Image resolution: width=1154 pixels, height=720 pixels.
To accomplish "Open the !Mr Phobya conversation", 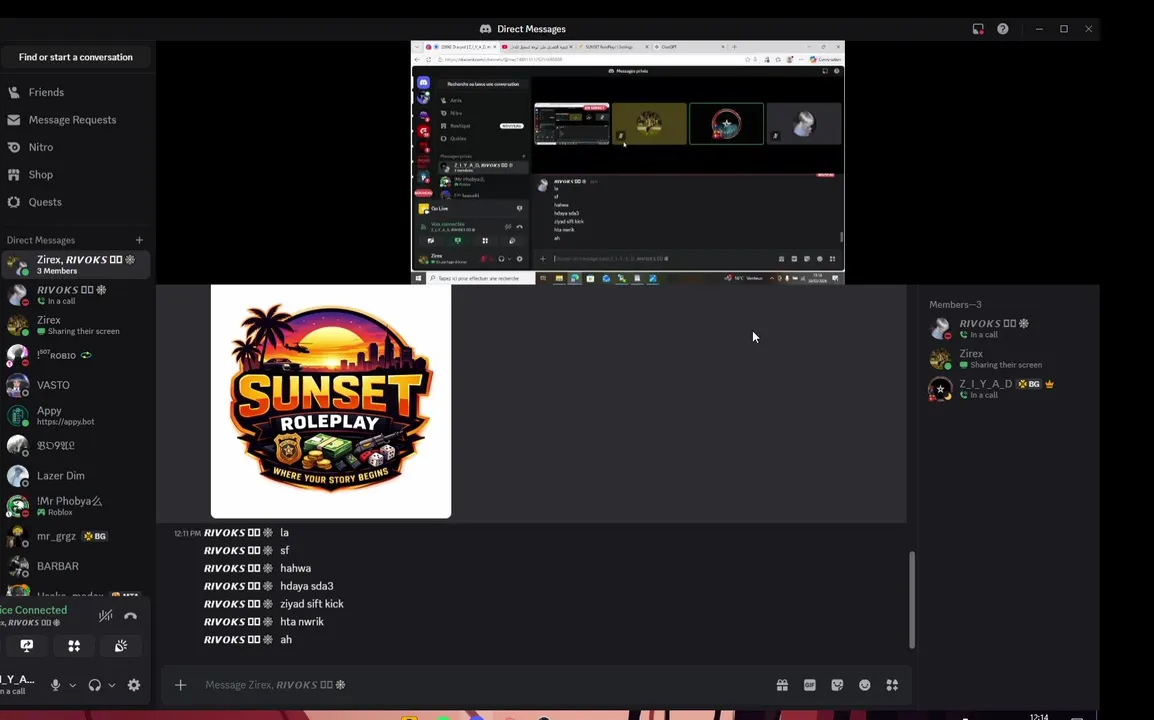I will (75, 506).
